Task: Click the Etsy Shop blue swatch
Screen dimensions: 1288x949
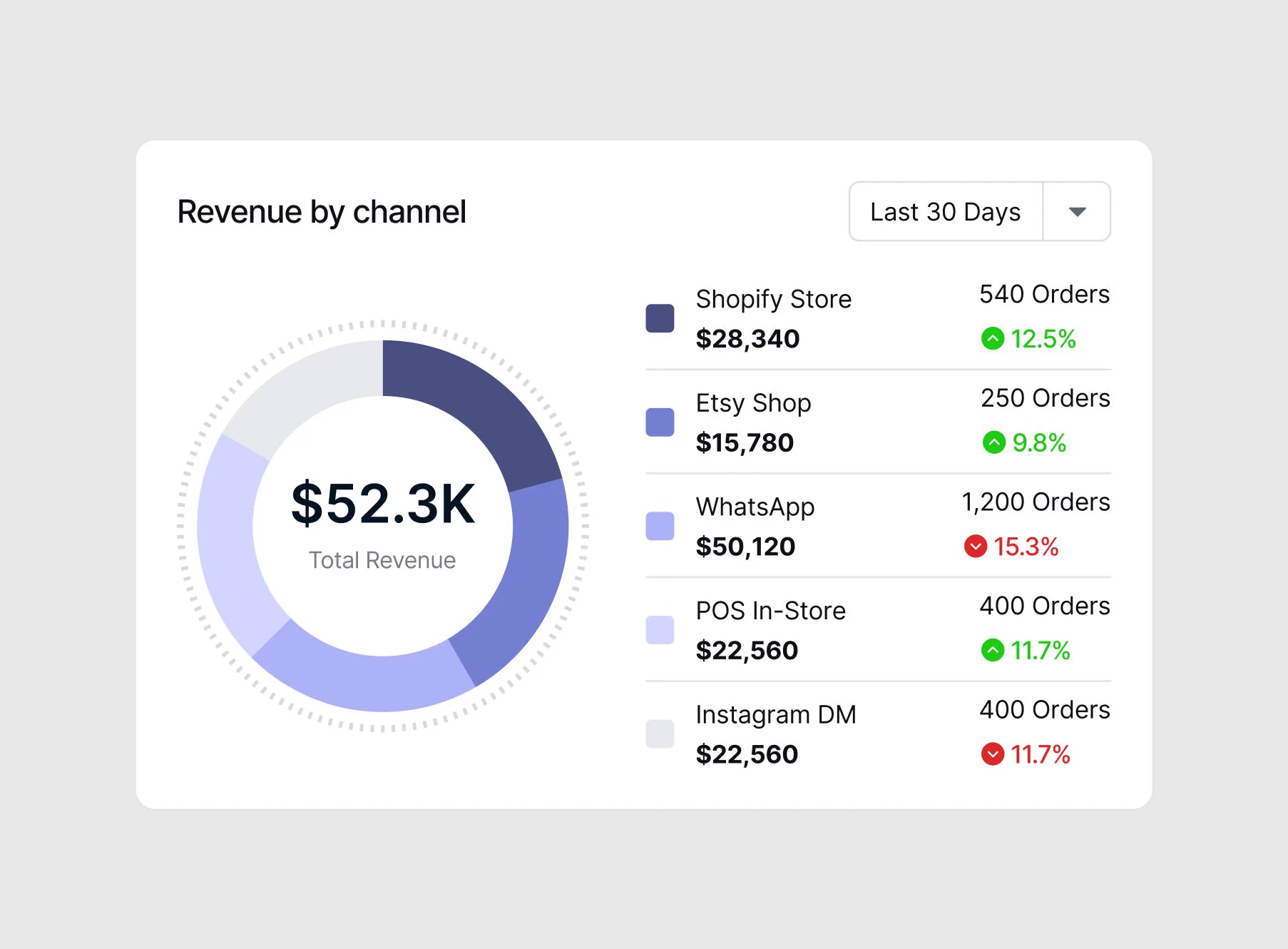Action: [x=660, y=422]
